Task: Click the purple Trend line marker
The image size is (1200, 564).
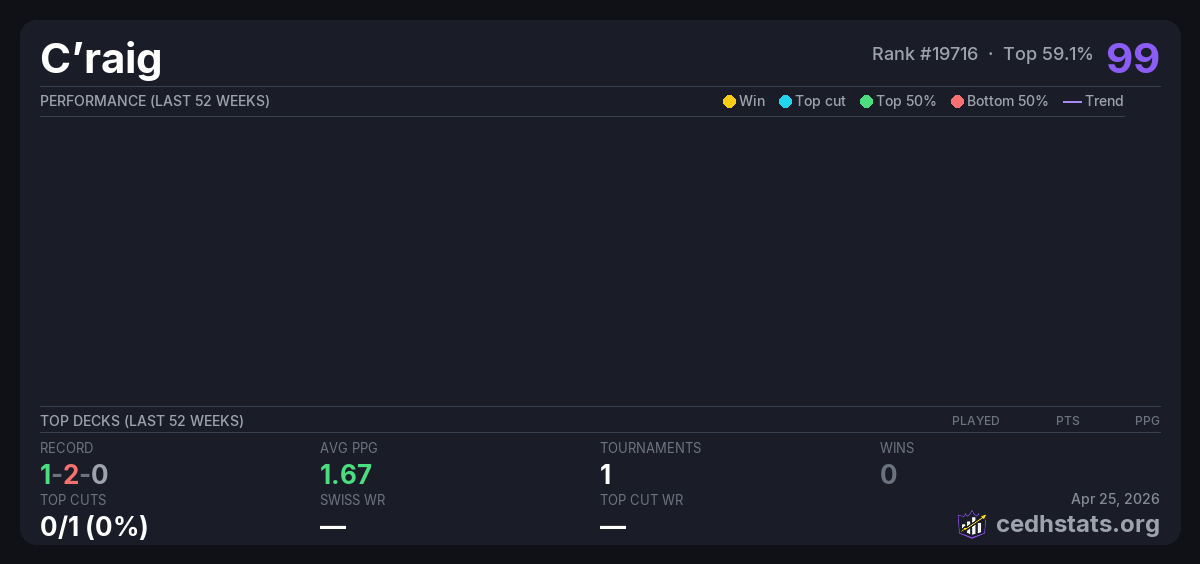Action: 1072,101
